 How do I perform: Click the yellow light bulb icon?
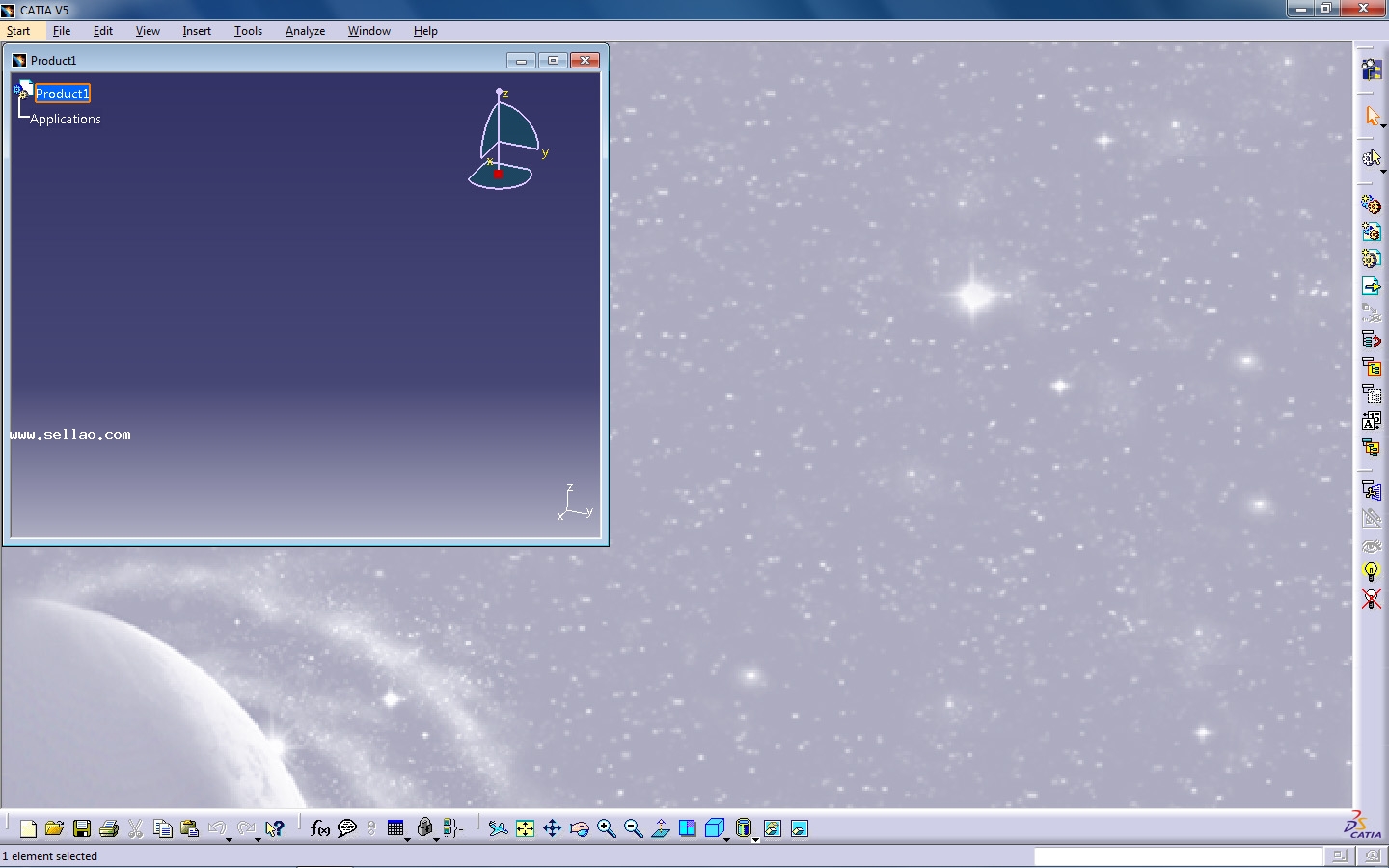1372,572
